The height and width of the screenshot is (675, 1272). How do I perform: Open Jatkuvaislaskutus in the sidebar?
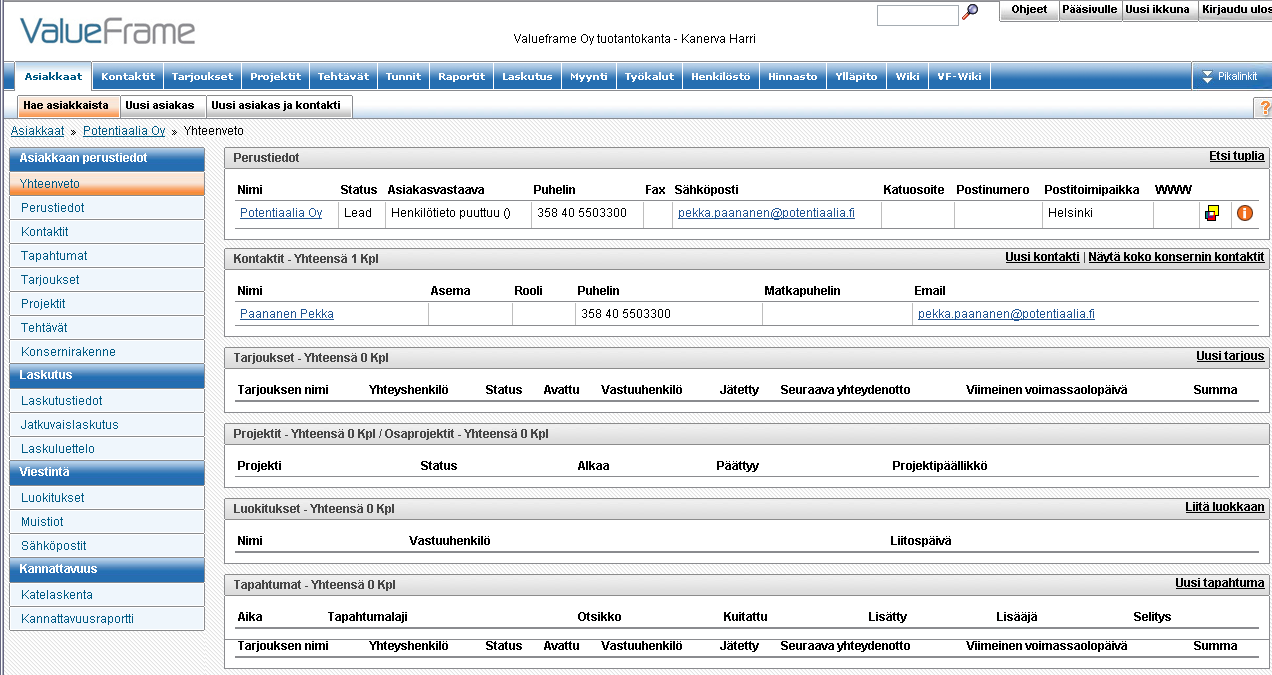(x=106, y=425)
